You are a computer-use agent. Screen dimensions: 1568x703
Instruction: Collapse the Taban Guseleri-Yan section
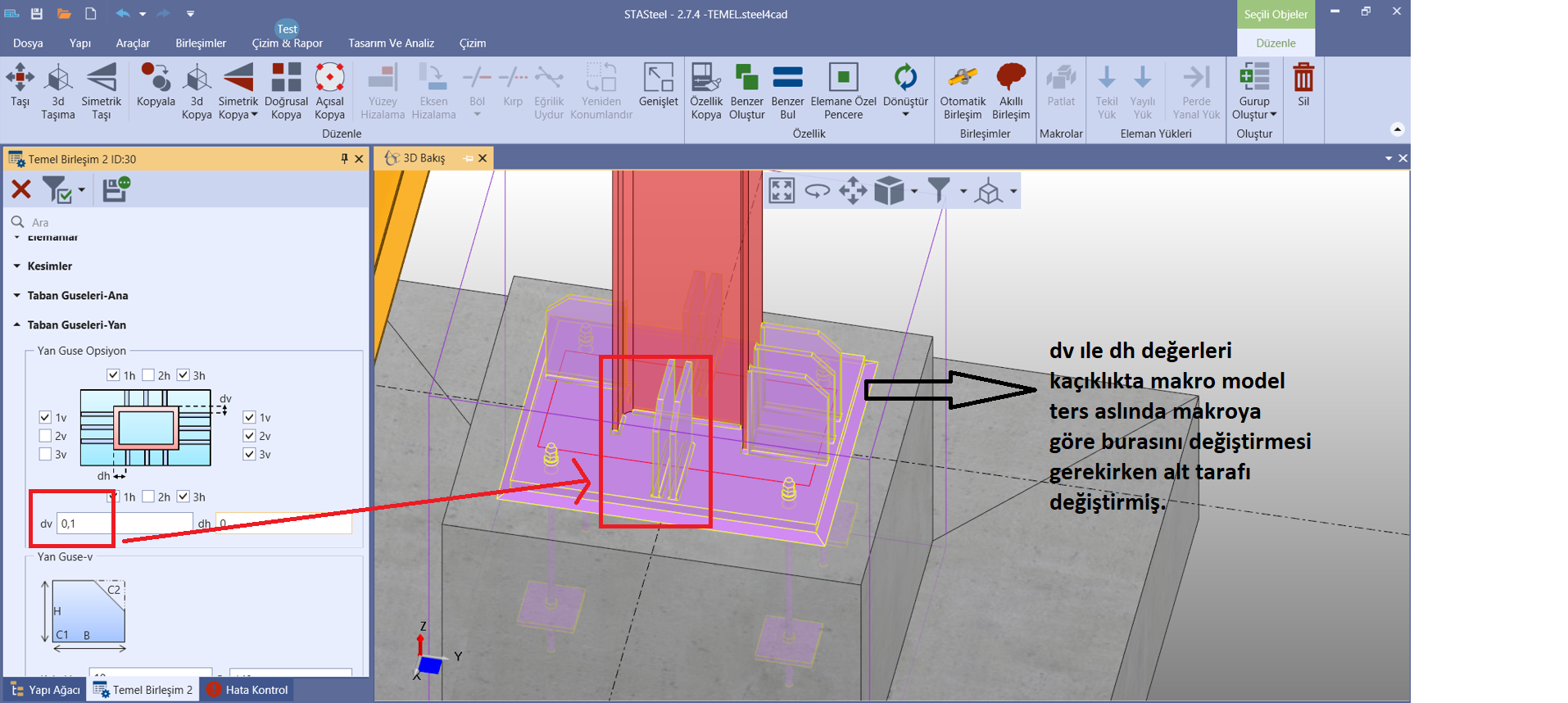[x=17, y=325]
